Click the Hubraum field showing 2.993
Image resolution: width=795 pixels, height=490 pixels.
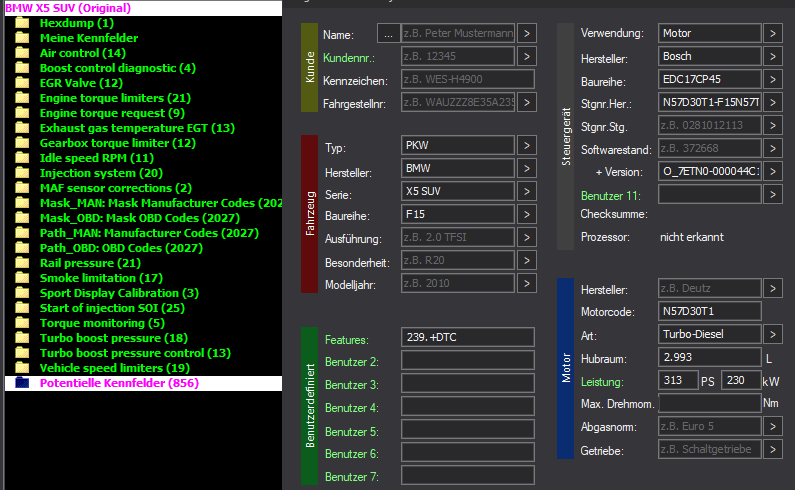pyautogui.click(x=710, y=358)
